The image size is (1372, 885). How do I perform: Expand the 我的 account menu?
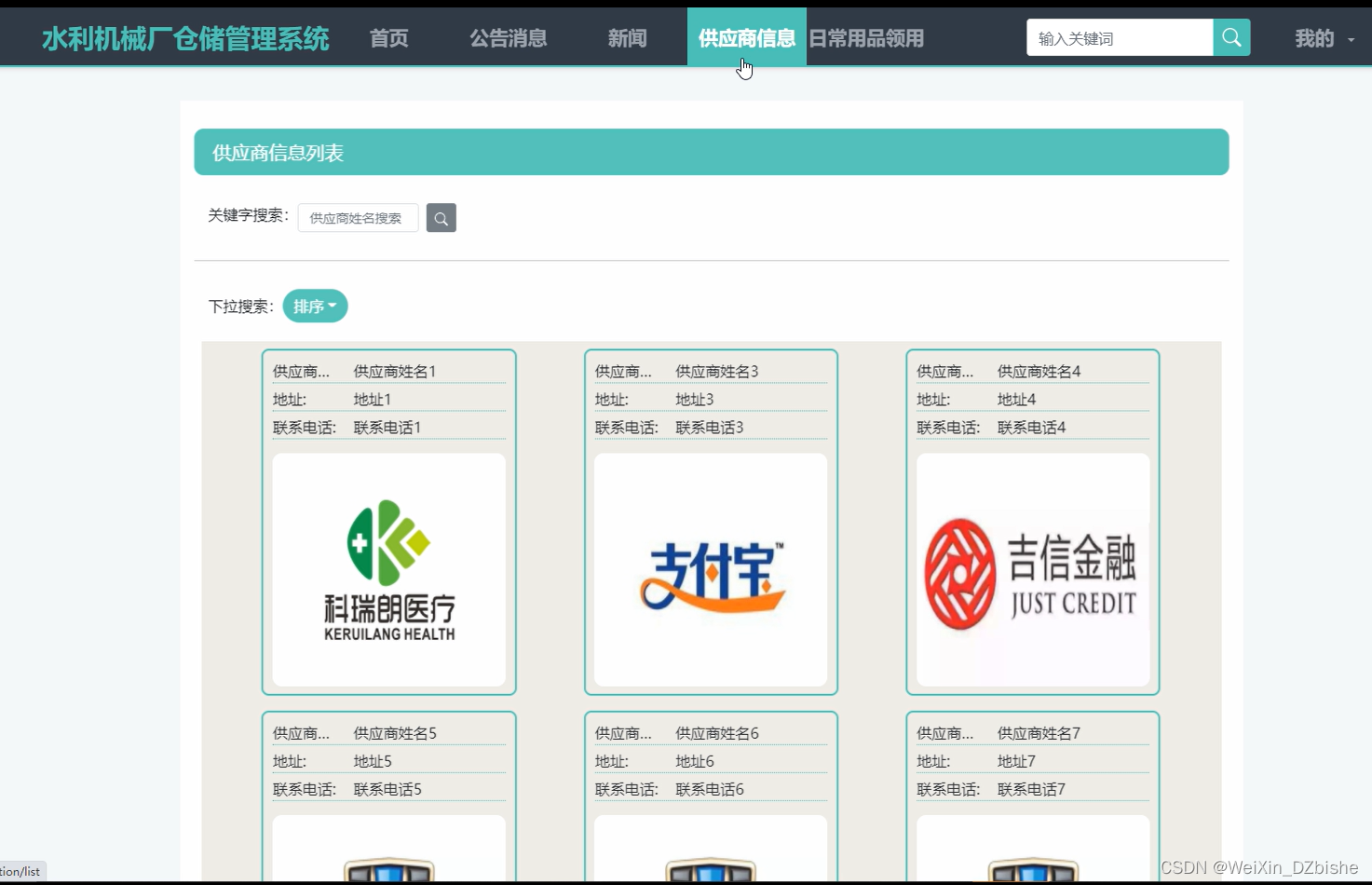pyautogui.click(x=1324, y=38)
